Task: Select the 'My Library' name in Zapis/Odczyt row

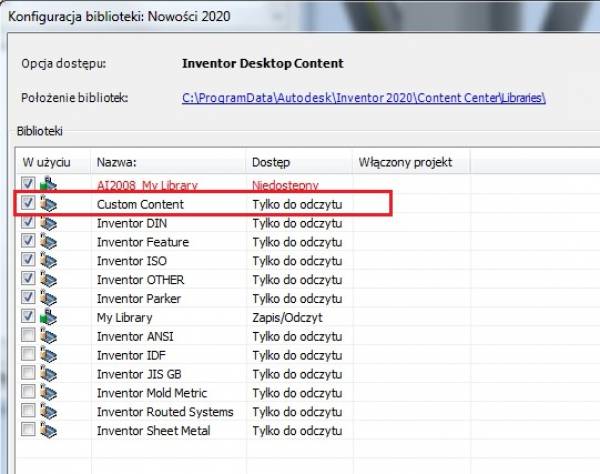Action: [x=124, y=318]
